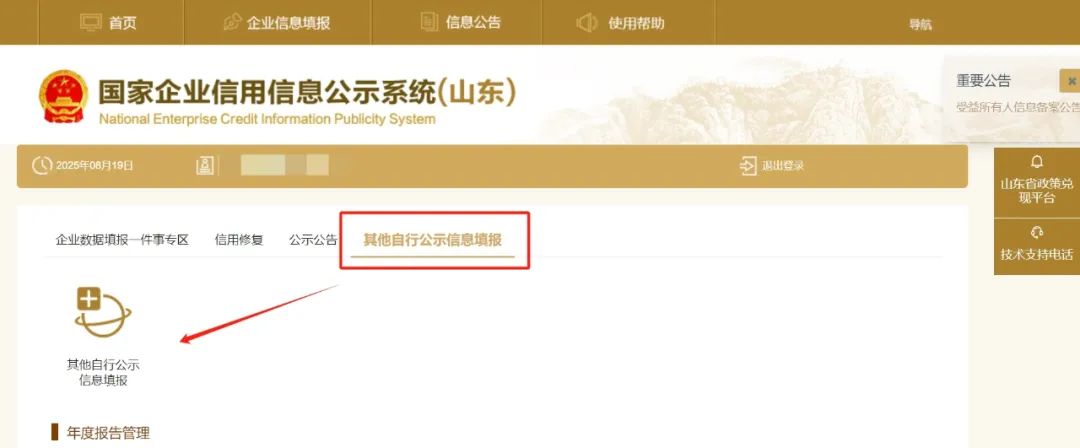
Task: Open 其他自行公示信息填报 globe-plus icon
Action: pos(103,312)
